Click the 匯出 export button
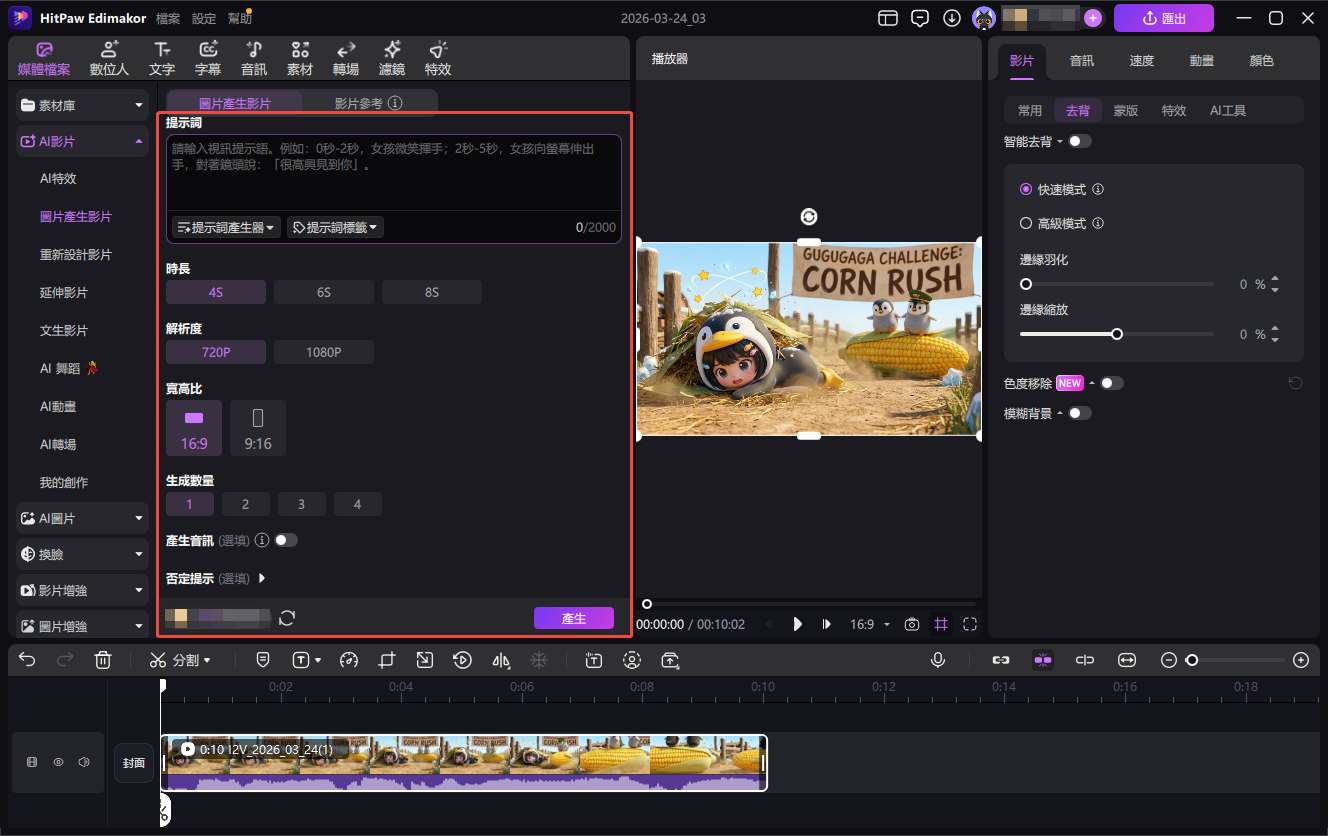This screenshot has height=836, width=1328. tap(1163, 18)
